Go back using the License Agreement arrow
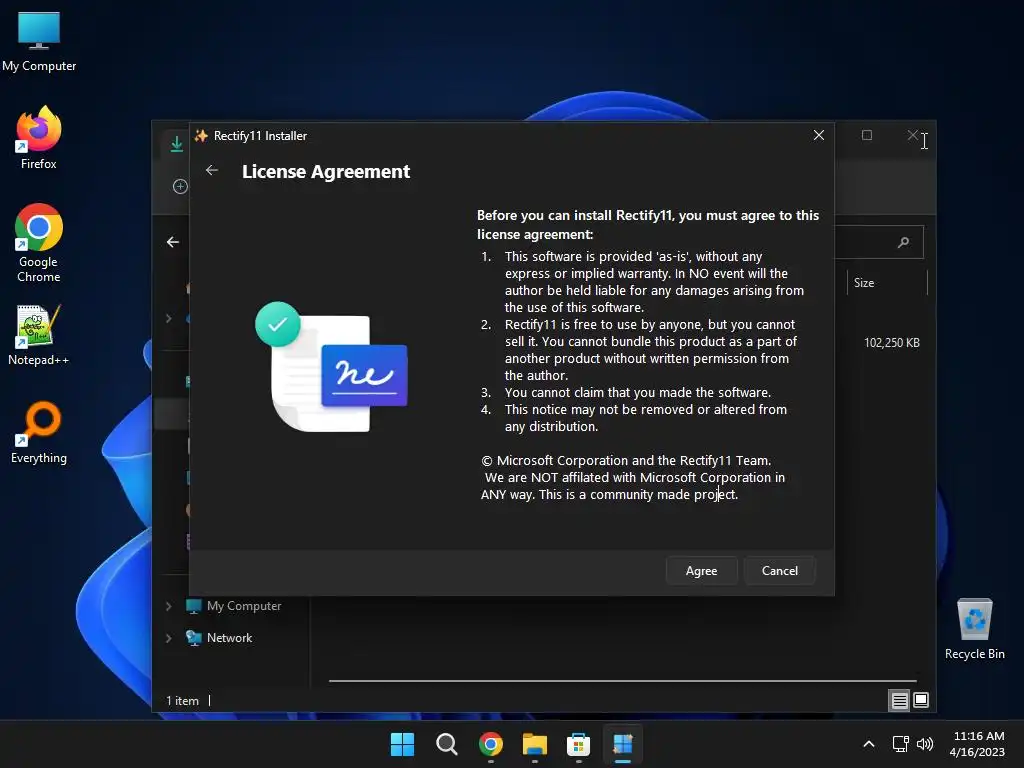 [x=212, y=170]
